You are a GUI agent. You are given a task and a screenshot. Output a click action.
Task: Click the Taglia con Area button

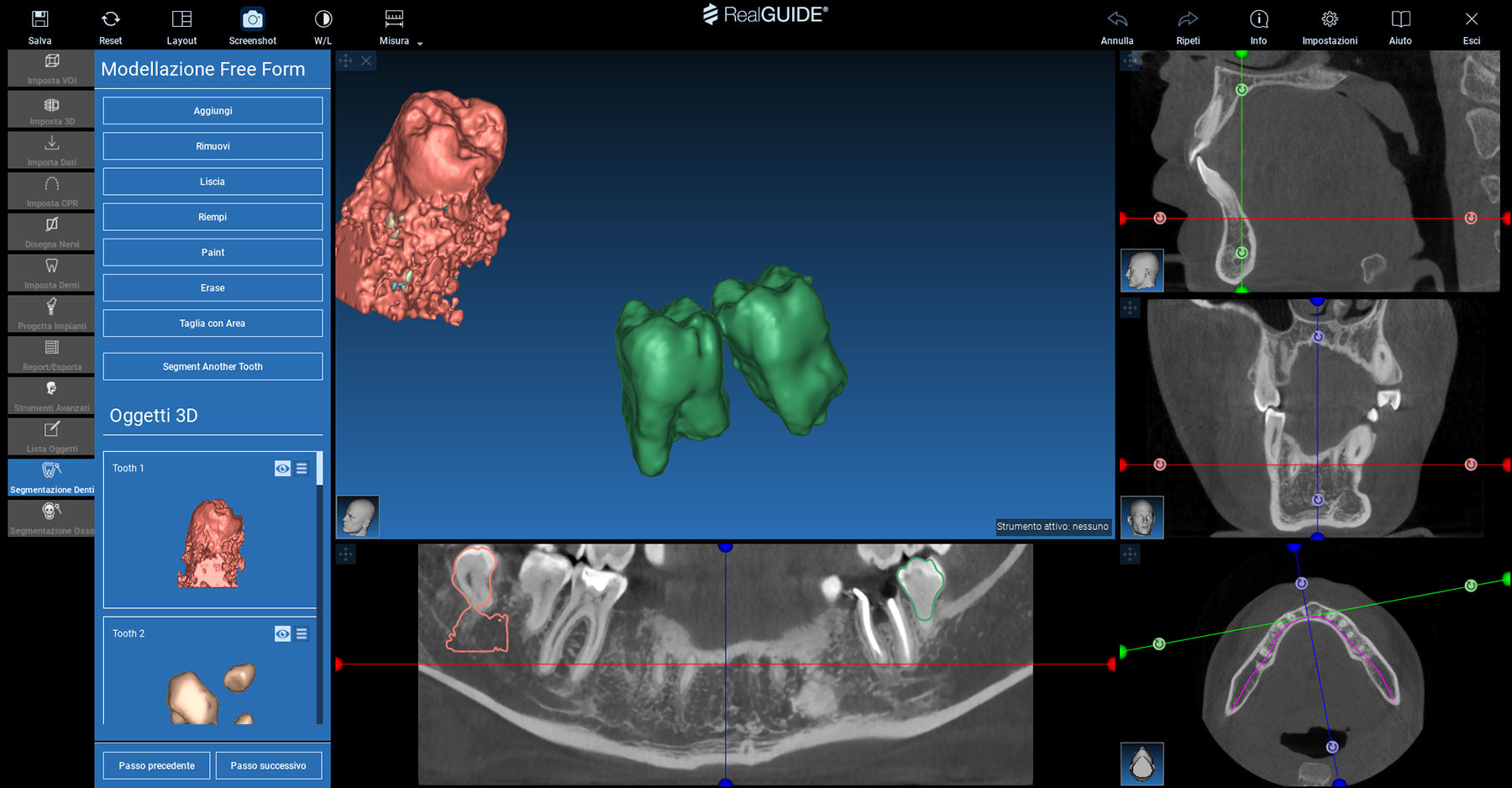pos(213,323)
